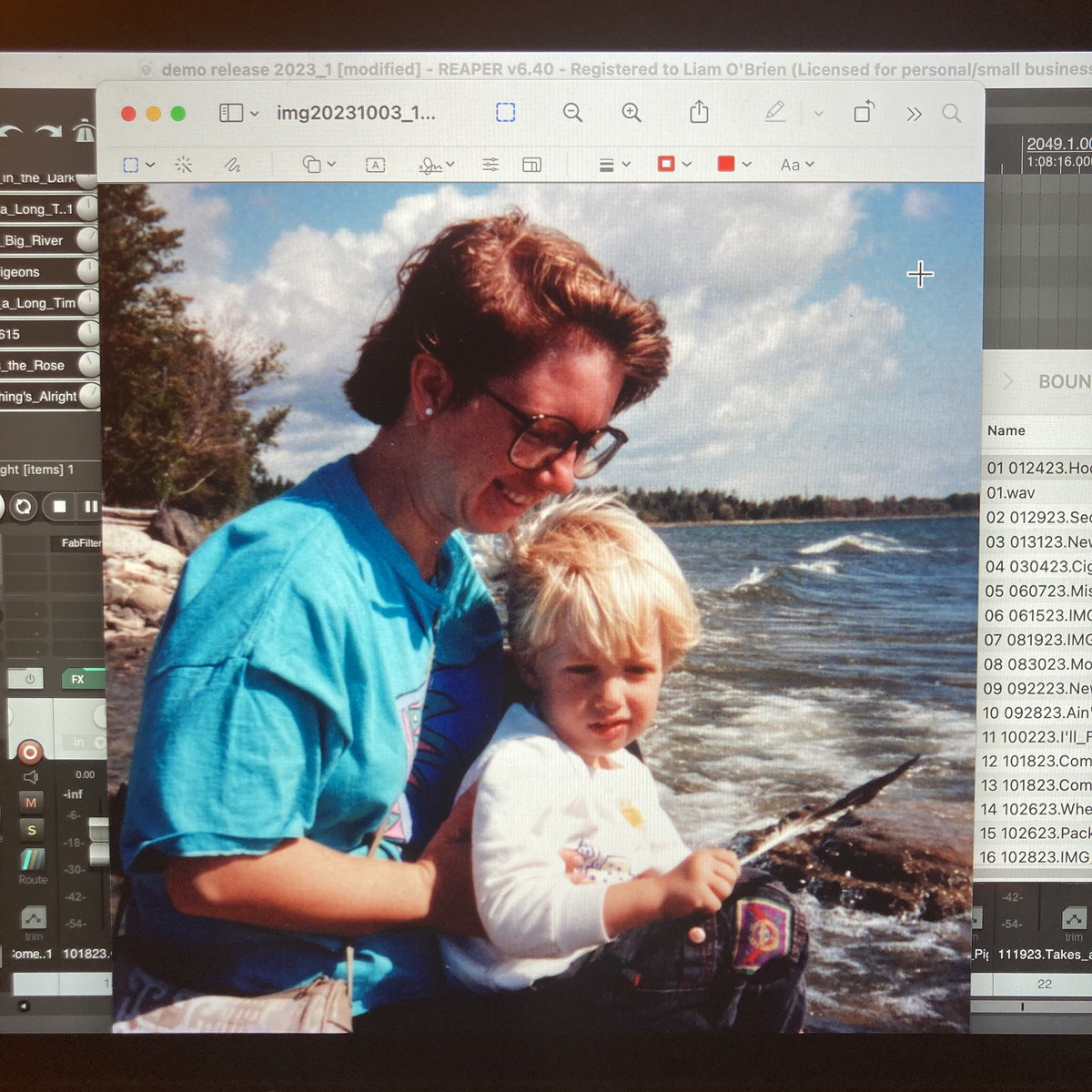Expand the Shapes tool dropdown

[318, 165]
